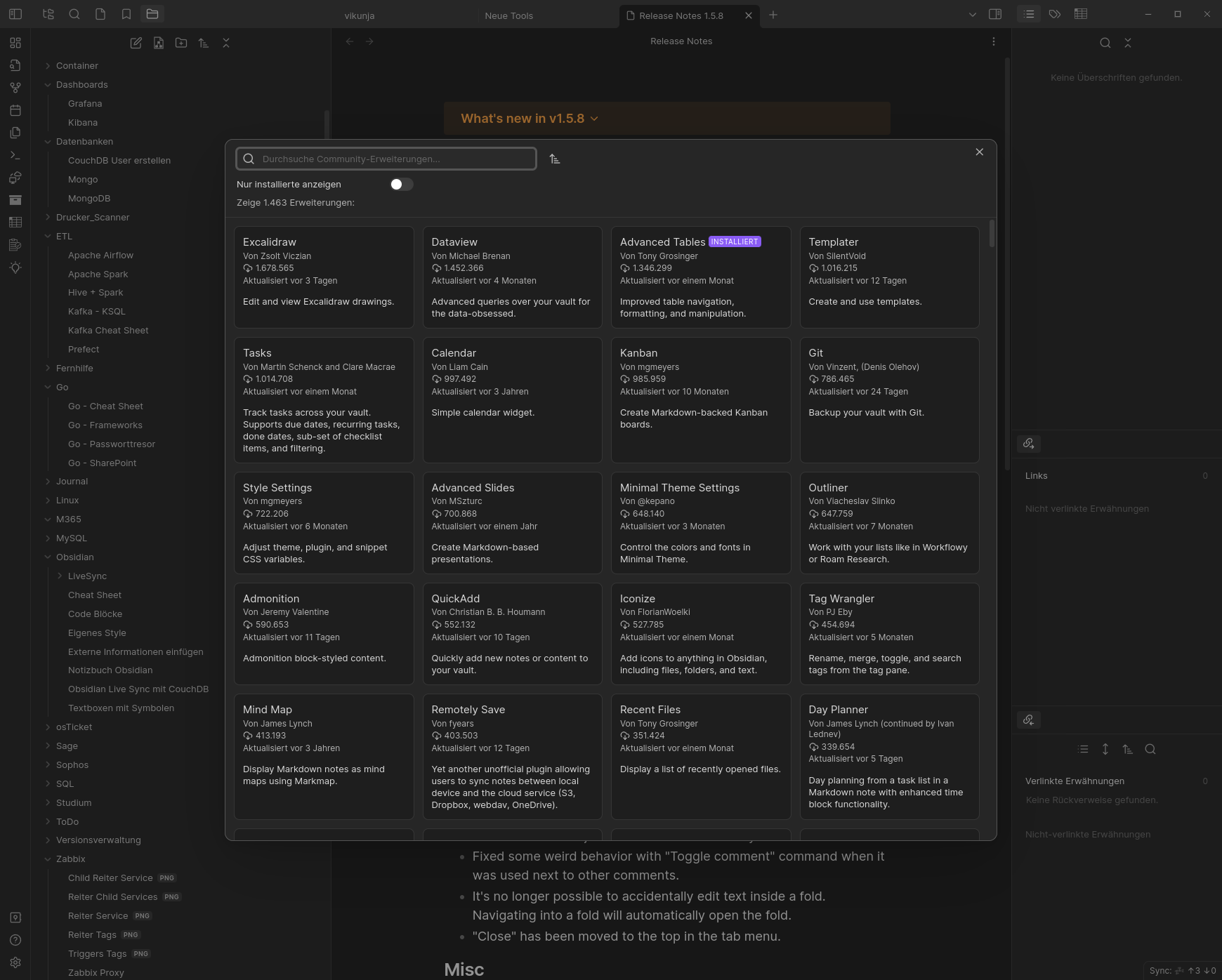Change file explorer sort order icon

pyautogui.click(x=204, y=43)
